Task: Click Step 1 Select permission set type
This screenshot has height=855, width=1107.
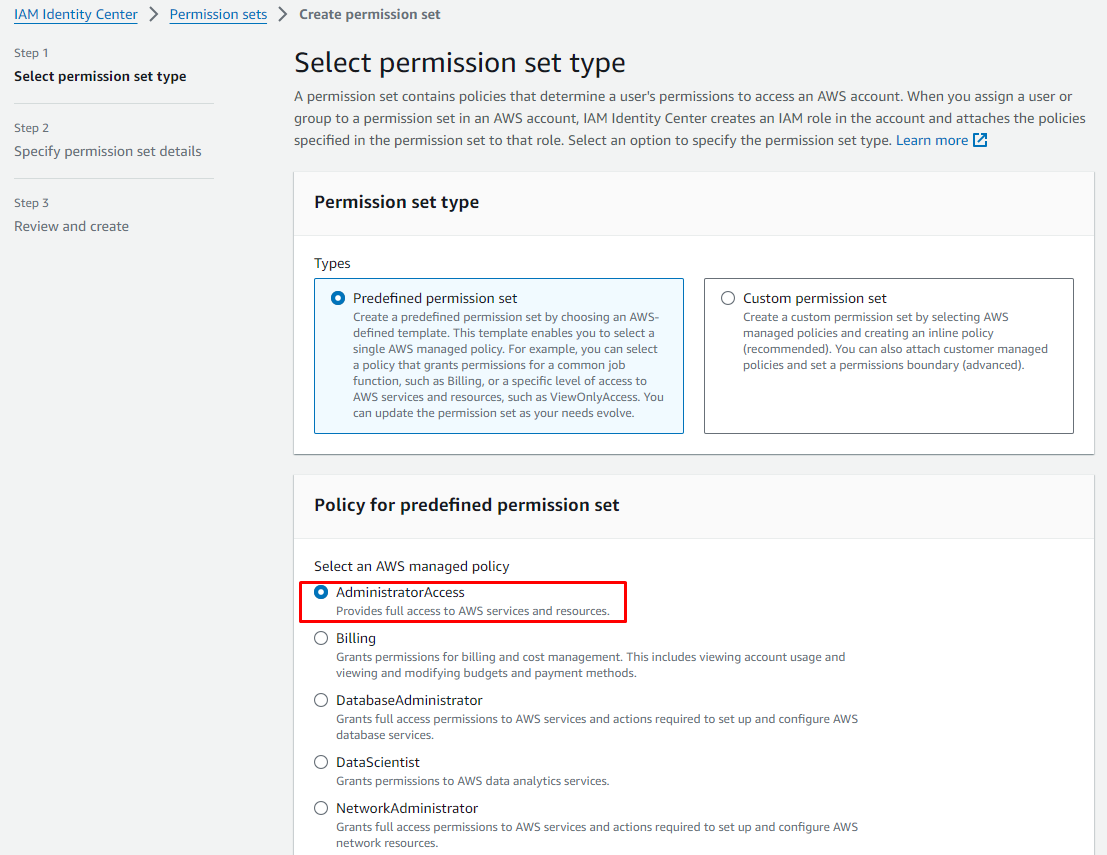Action: tap(100, 76)
